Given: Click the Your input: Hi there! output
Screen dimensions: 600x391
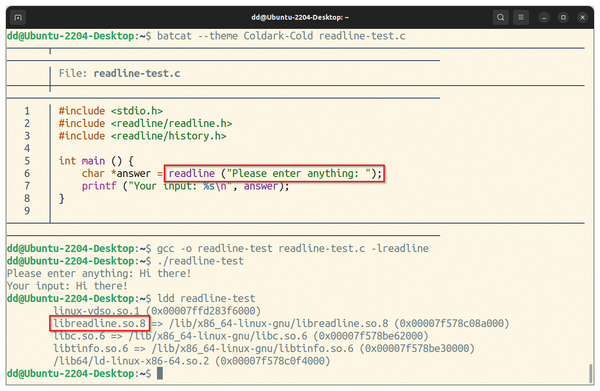Looking at the screenshot, I should tap(67, 286).
